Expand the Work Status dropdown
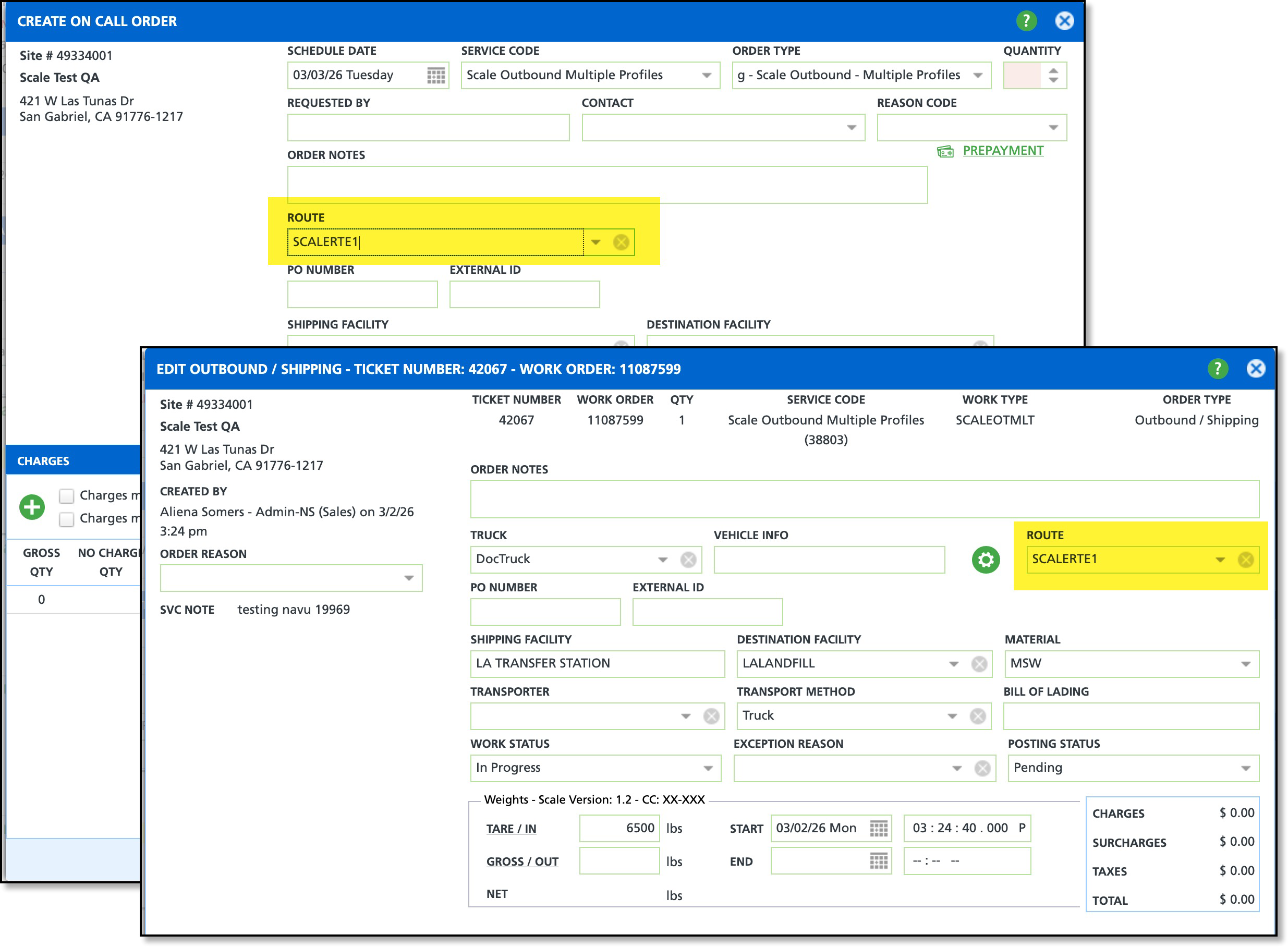 coord(708,768)
